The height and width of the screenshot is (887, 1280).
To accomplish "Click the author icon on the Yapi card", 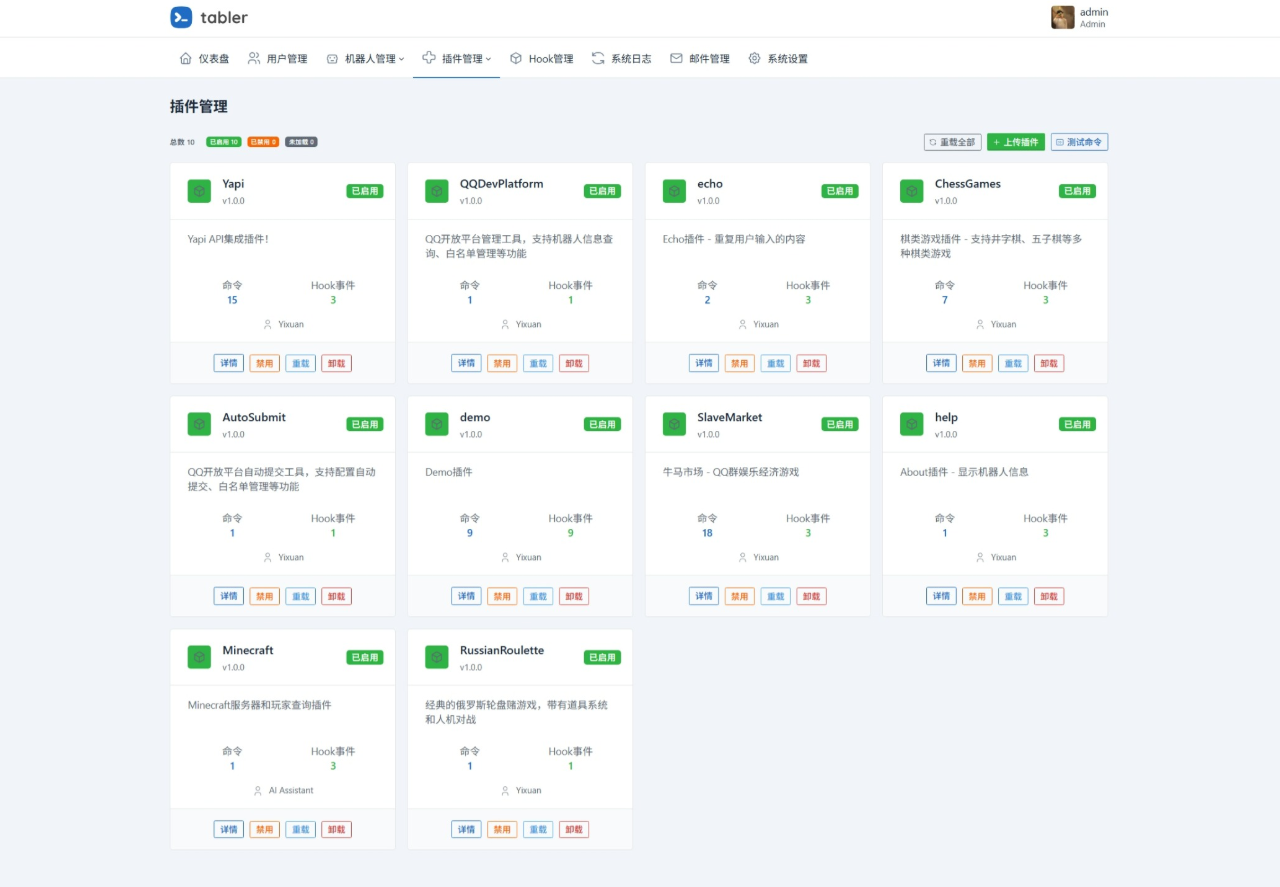I will 267,324.
